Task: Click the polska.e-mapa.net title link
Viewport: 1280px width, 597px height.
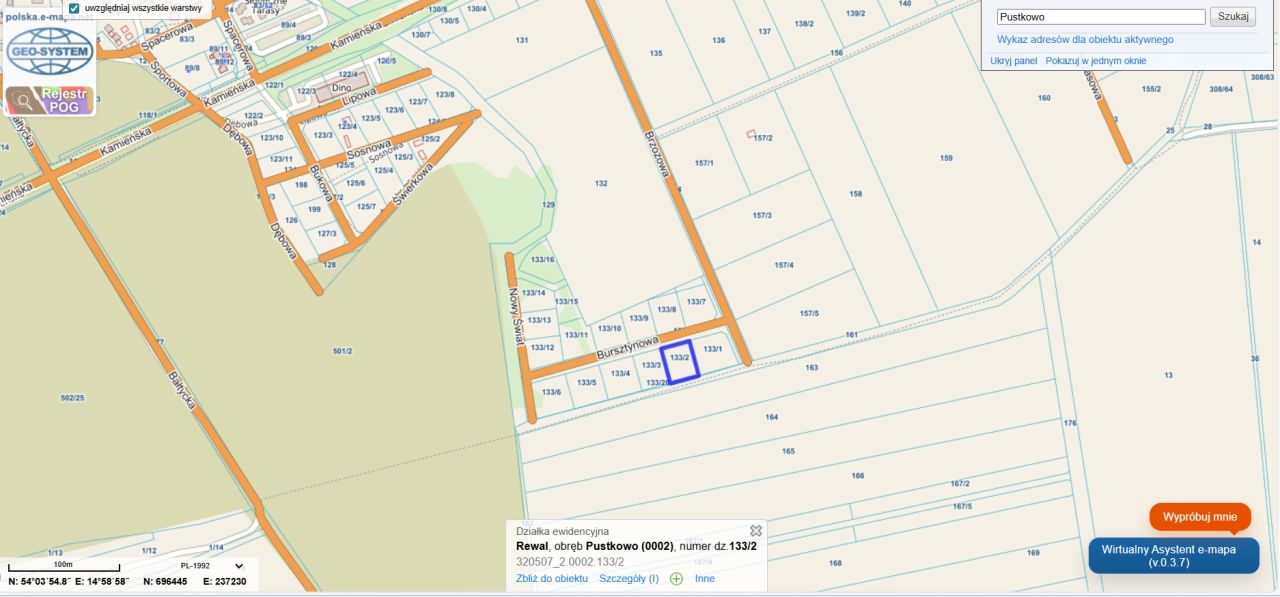Action: 48,17
